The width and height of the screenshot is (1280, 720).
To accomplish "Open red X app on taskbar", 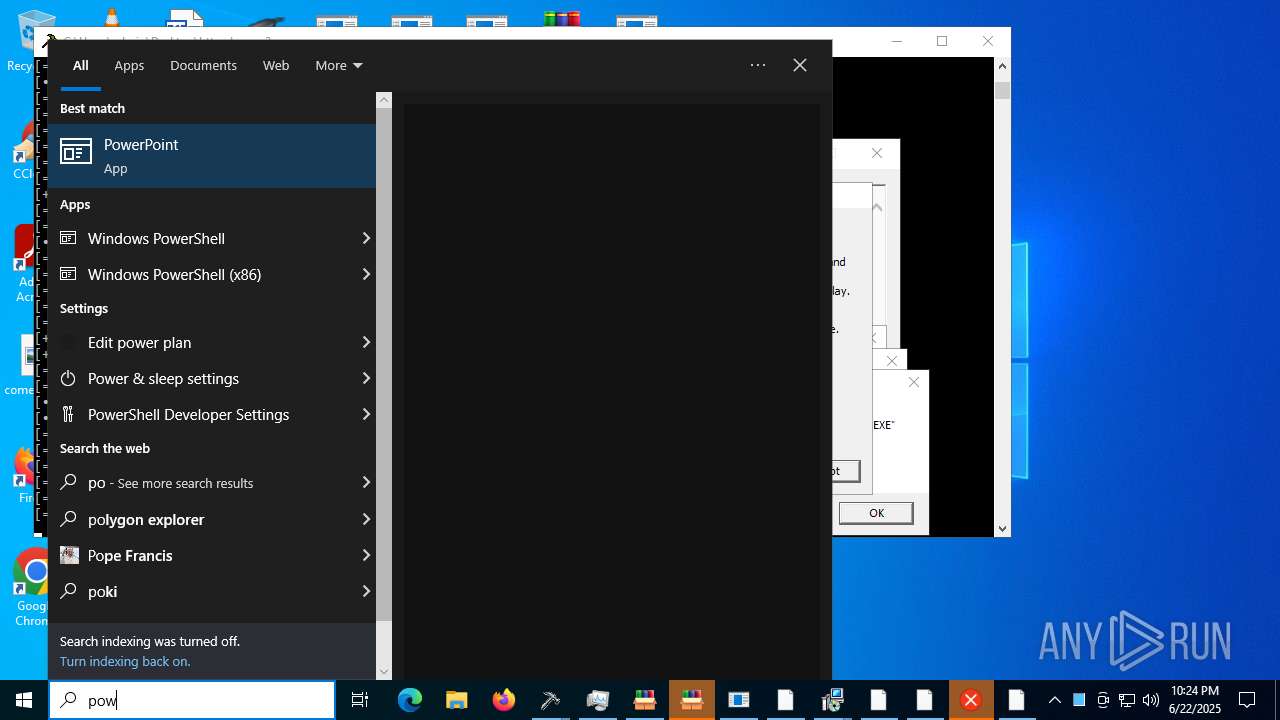I will pos(970,700).
